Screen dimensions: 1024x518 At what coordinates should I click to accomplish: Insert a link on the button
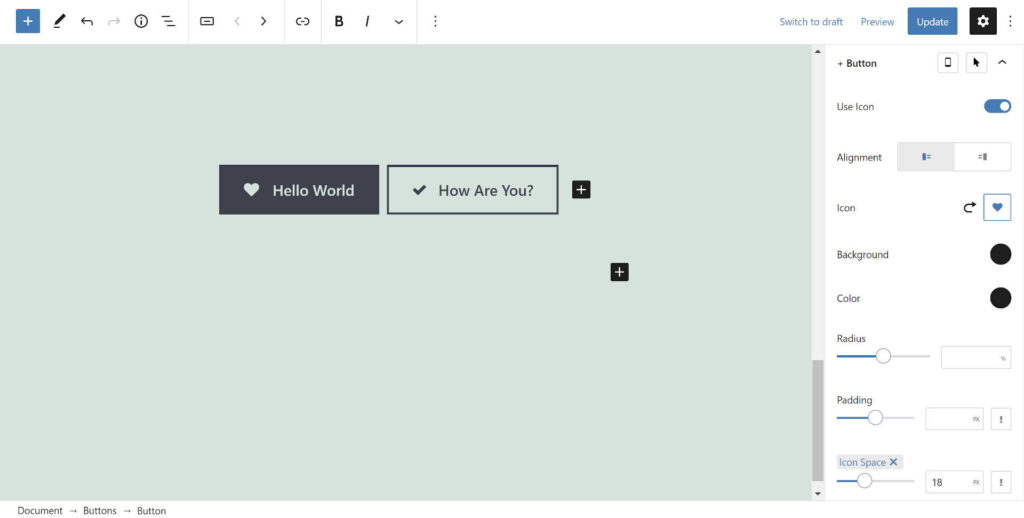pos(302,21)
